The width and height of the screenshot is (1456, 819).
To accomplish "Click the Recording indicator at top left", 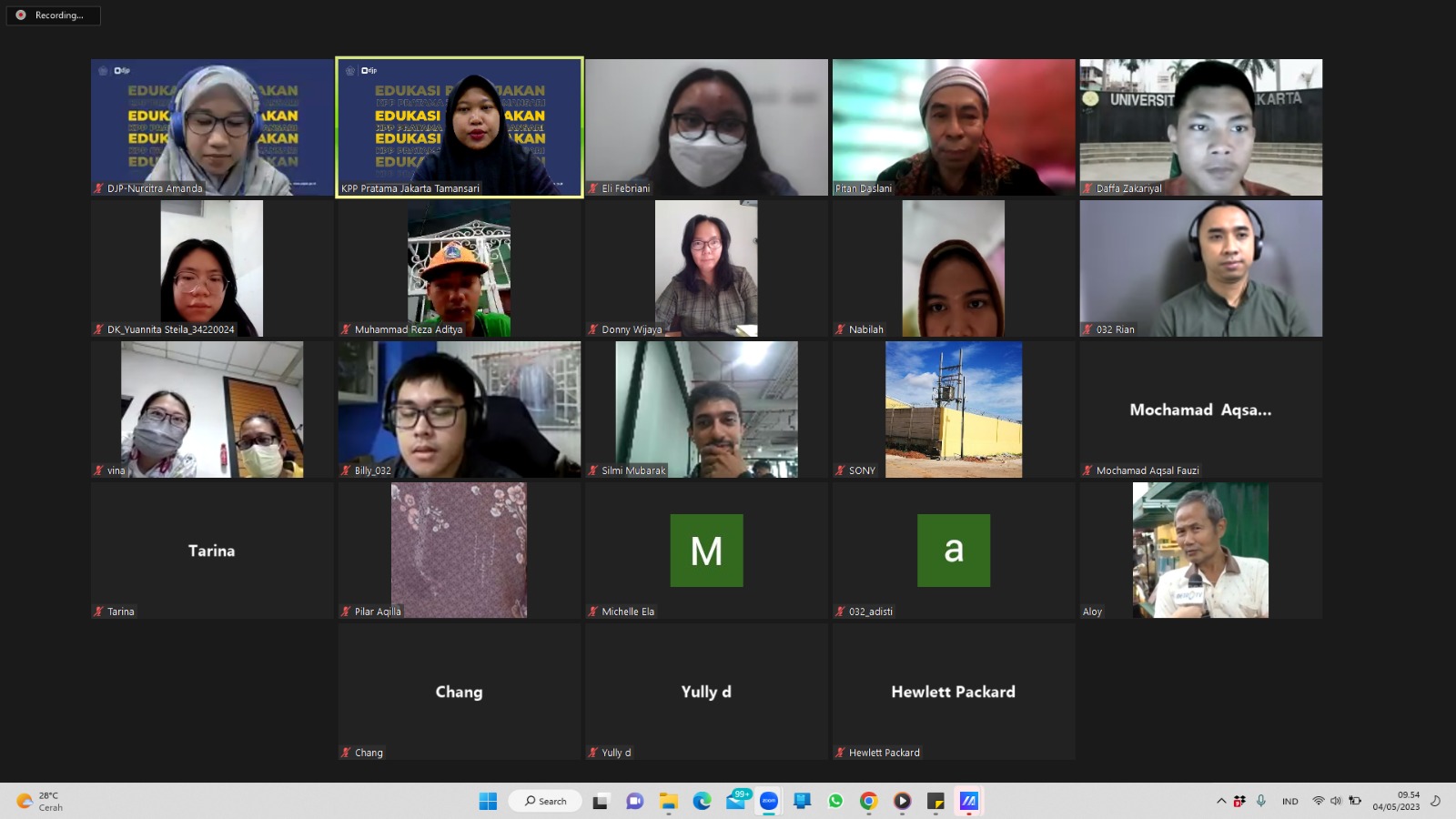I will pos(53,15).
